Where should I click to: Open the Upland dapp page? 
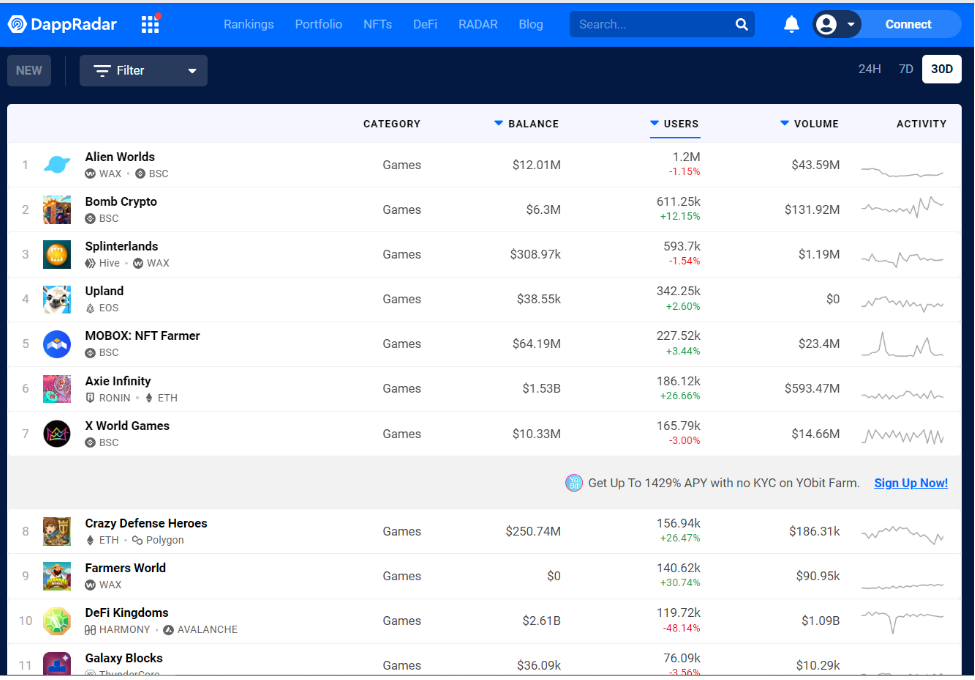(104, 291)
